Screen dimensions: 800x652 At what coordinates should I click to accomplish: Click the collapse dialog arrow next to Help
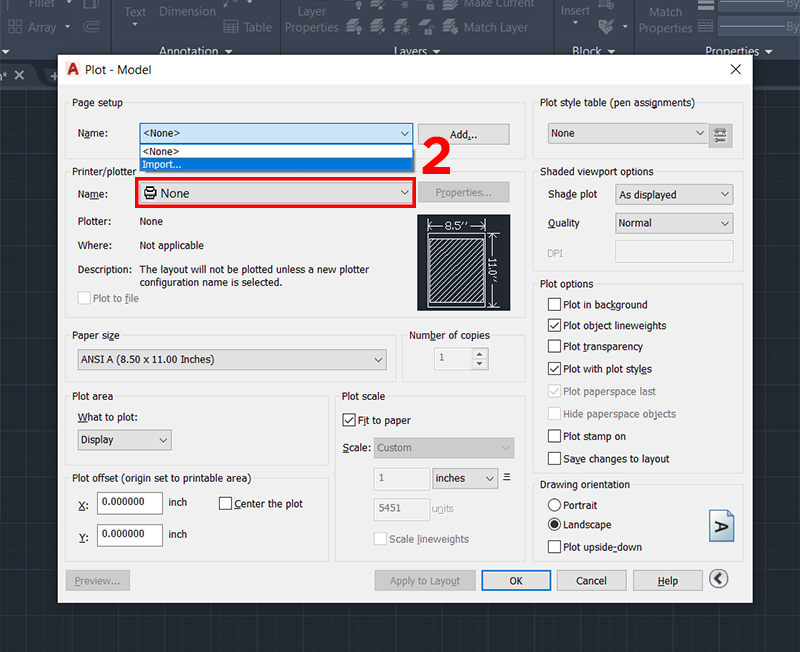718,580
